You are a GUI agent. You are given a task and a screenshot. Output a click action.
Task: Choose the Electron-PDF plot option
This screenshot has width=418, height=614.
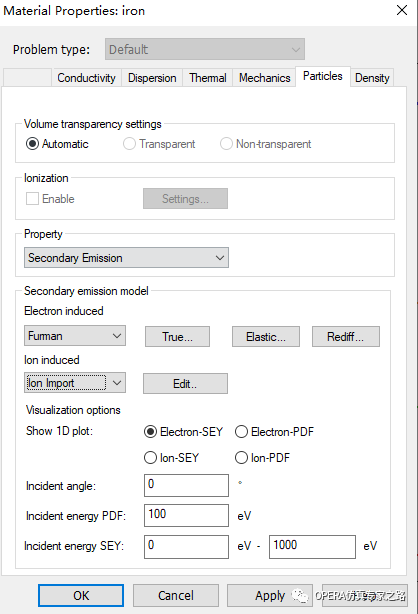[x=241, y=432]
